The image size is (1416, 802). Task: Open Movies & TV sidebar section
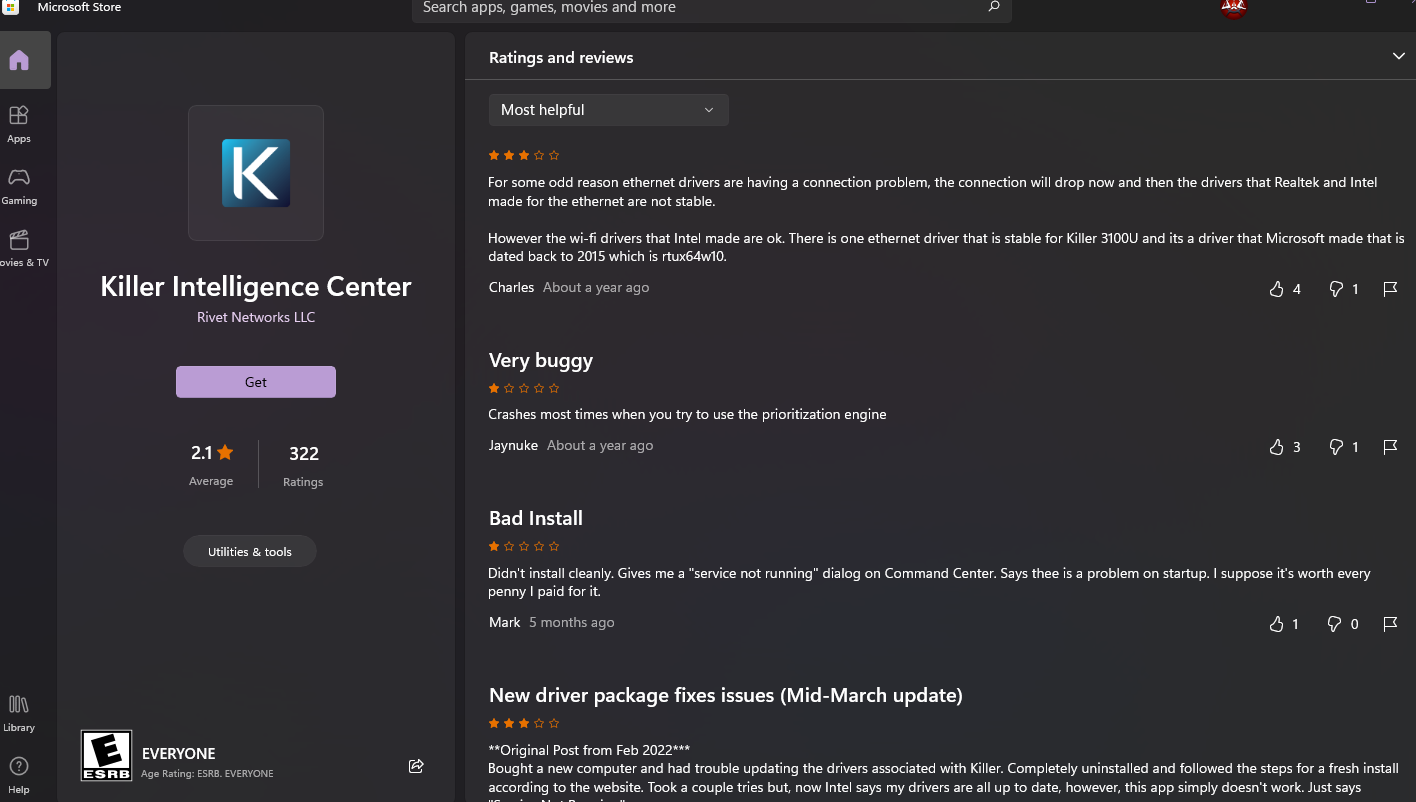[19, 248]
